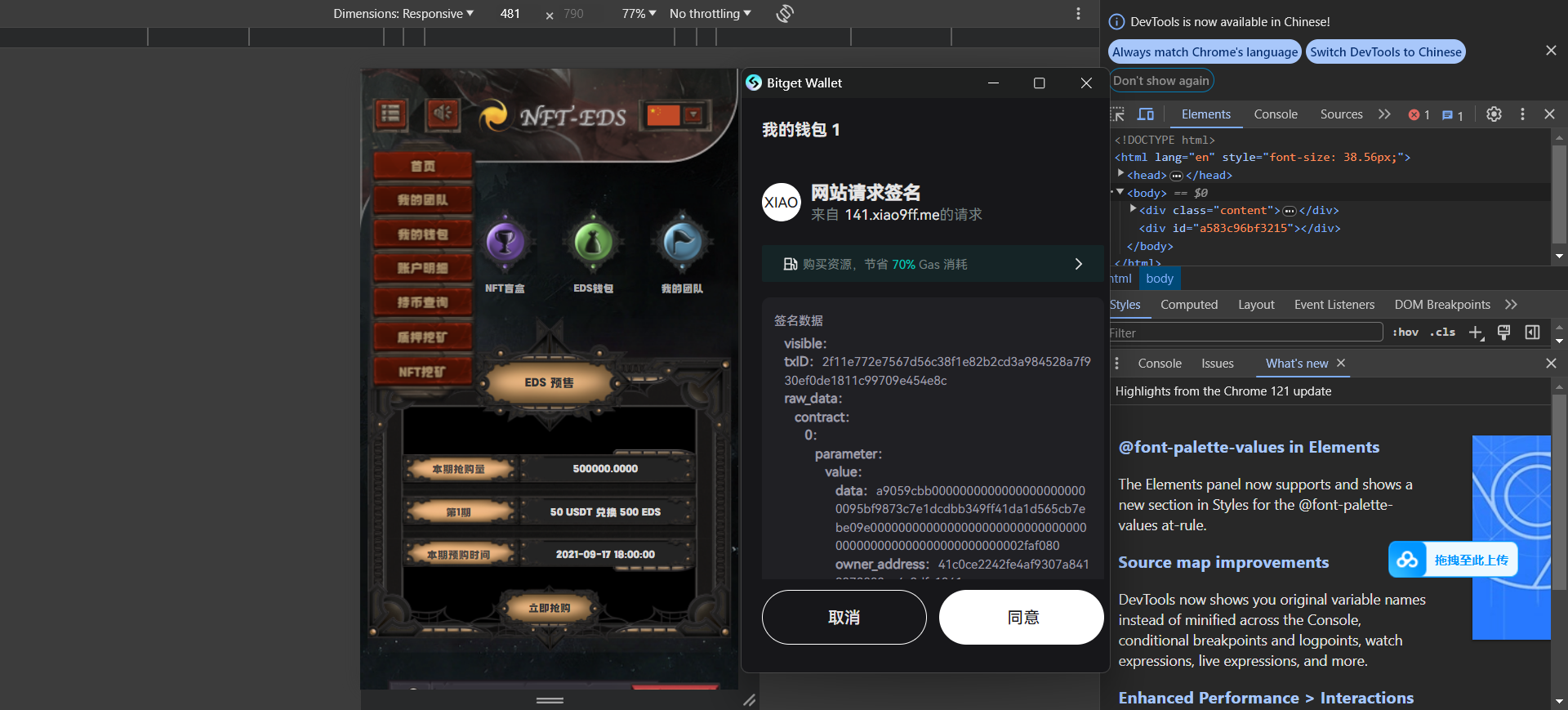Mute sound with the speaker icon
1568x710 pixels.
tap(443, 114)
